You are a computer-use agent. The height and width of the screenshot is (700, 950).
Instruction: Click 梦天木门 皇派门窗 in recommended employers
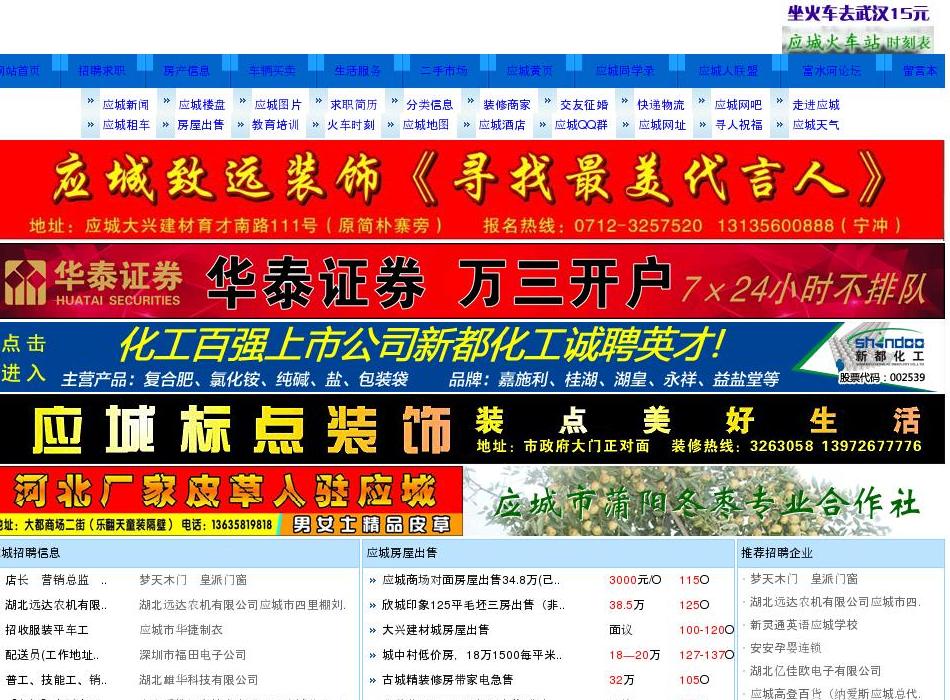803,579
